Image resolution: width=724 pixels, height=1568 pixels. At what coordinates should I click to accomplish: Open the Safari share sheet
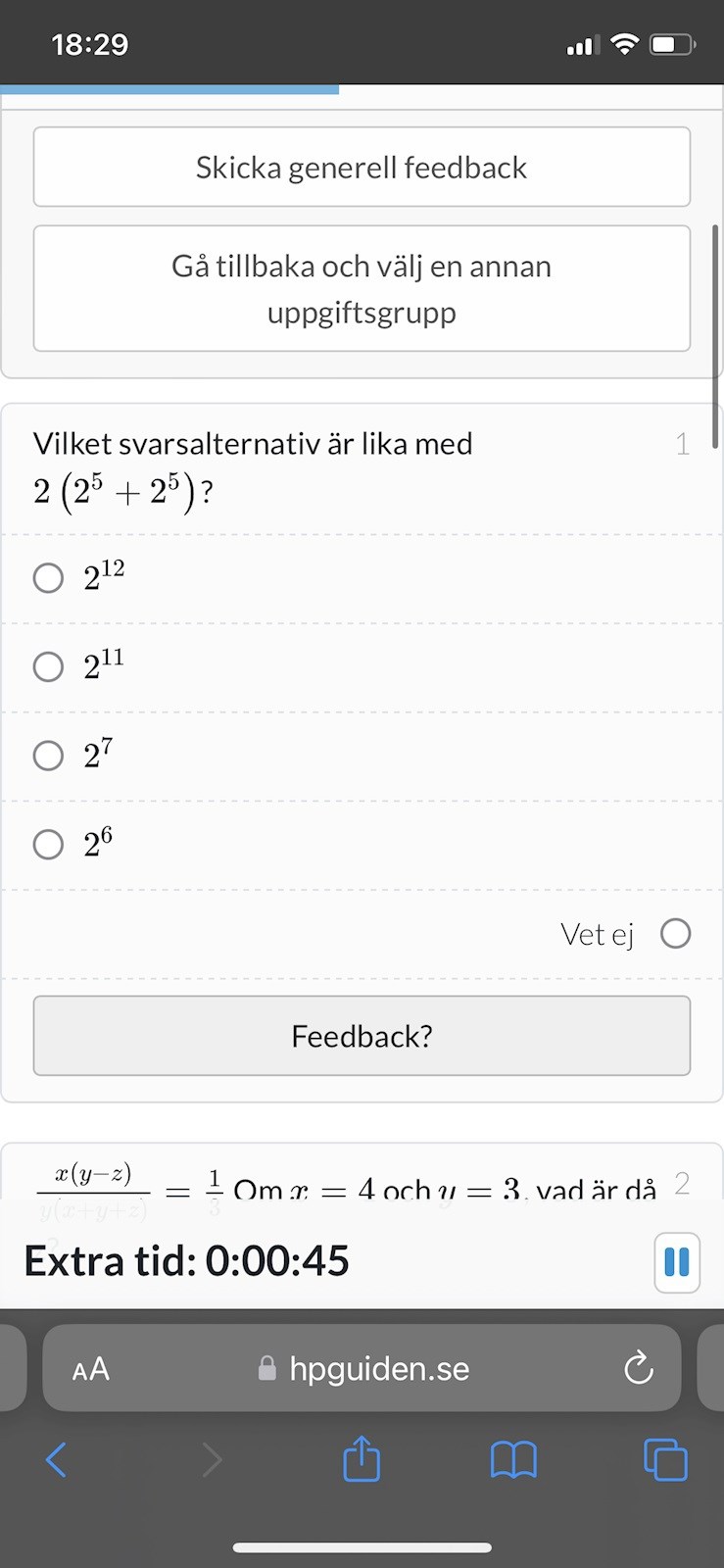[362, 1458]
